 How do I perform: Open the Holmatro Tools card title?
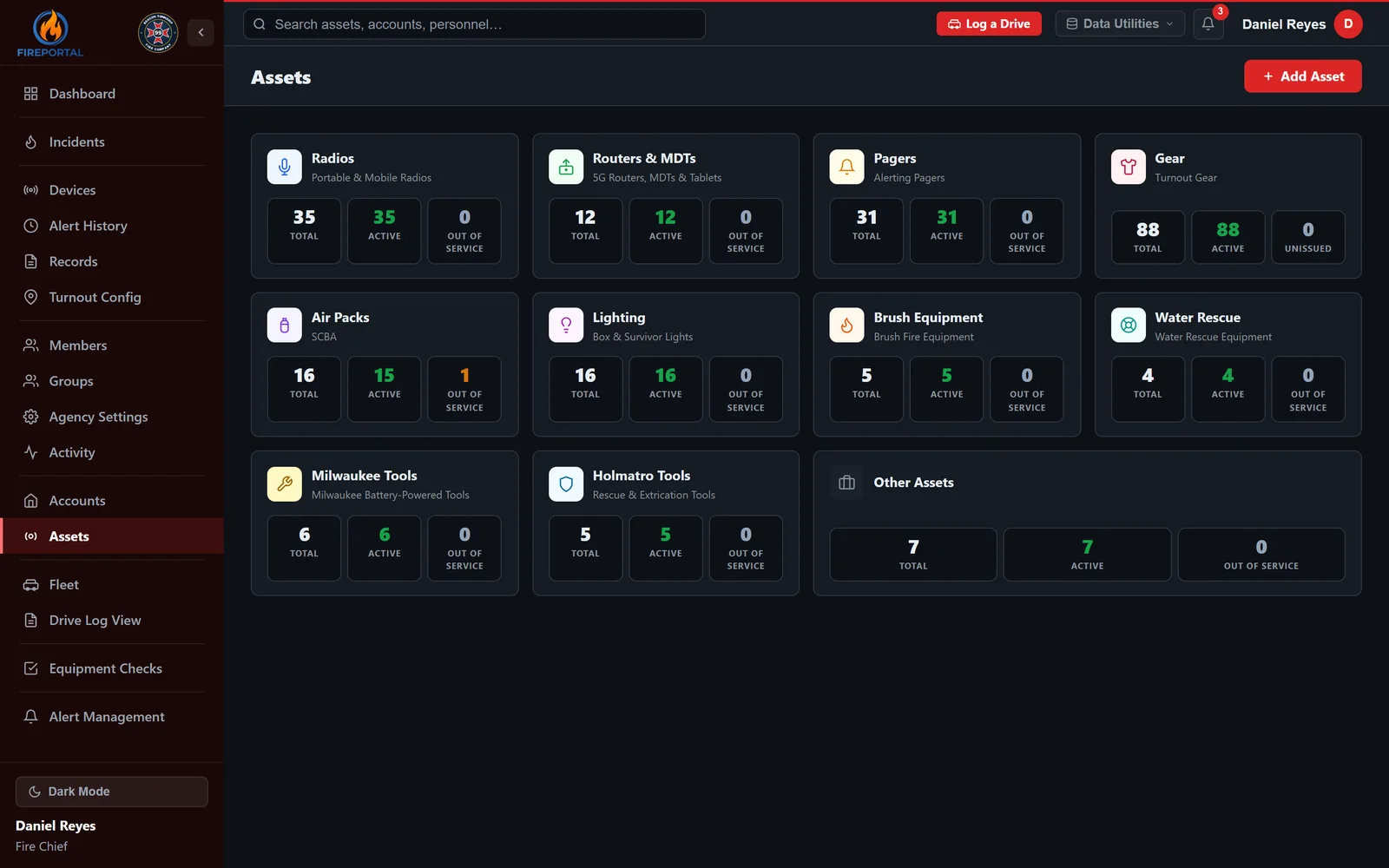click(x=642, y=476)
